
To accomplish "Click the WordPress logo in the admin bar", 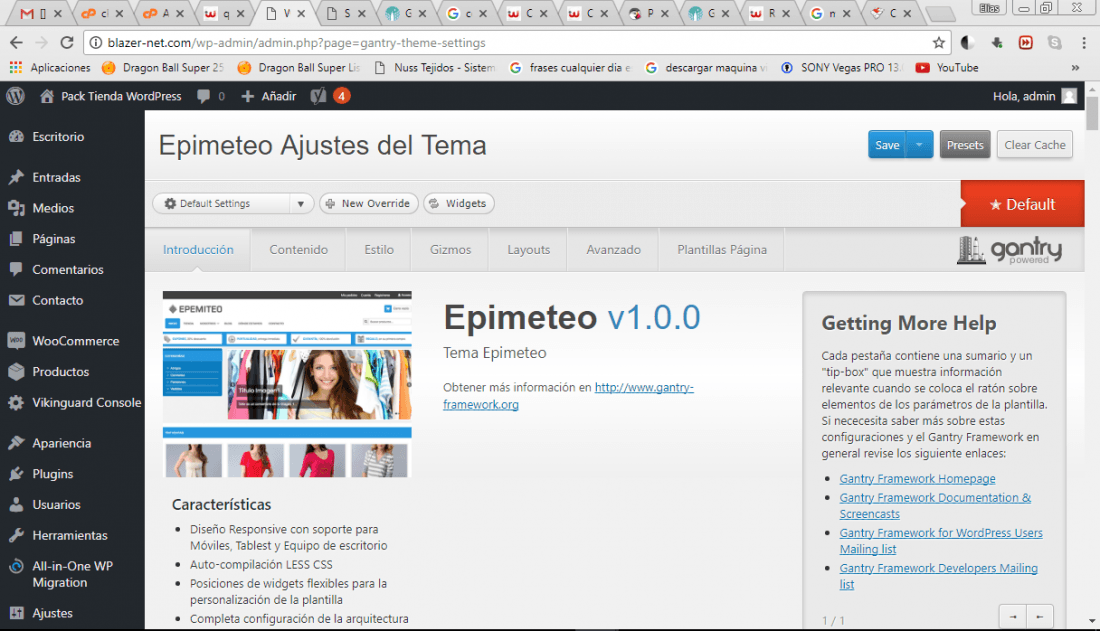I will click(15, 96).
